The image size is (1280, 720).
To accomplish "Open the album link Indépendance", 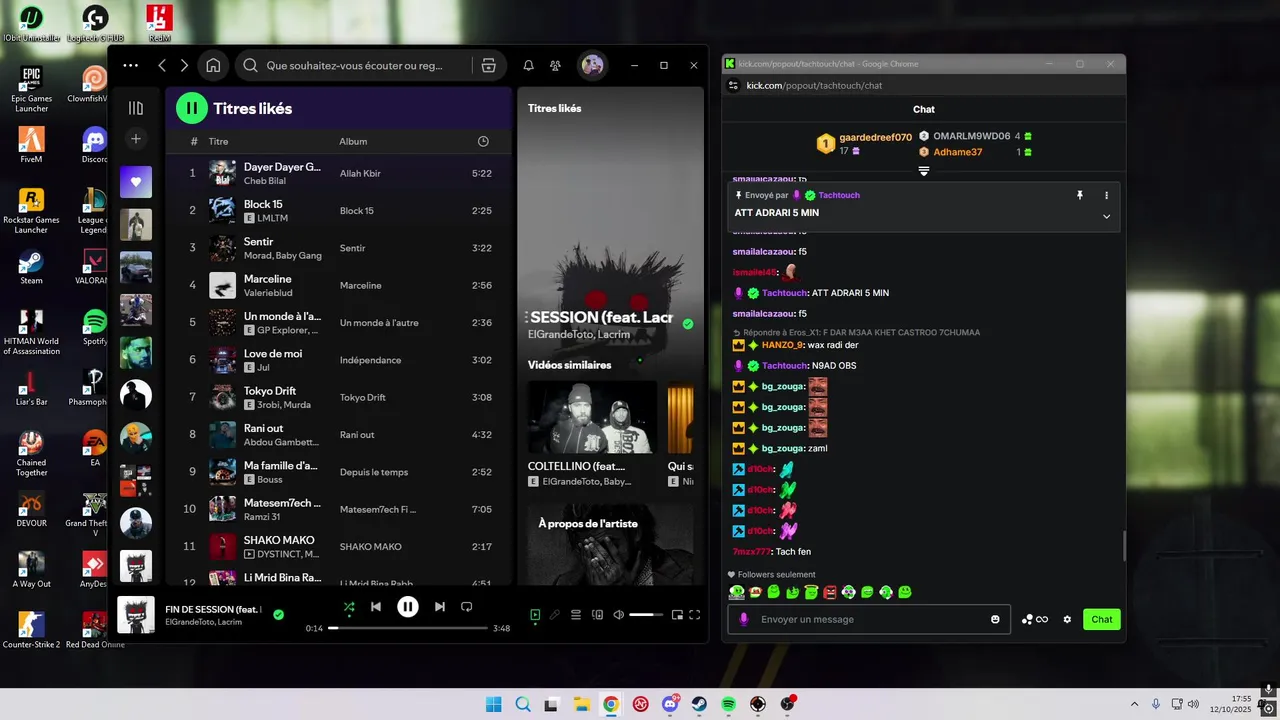I will tap(370, 360).
